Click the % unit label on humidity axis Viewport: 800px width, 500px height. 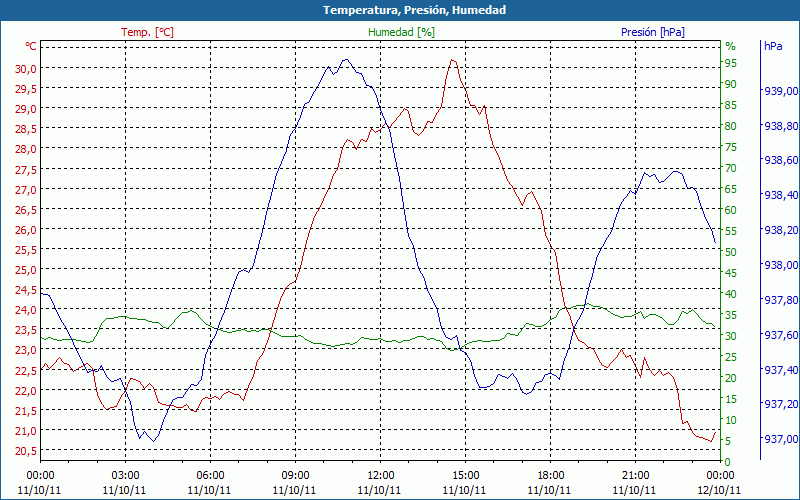[x=731, y=46]
